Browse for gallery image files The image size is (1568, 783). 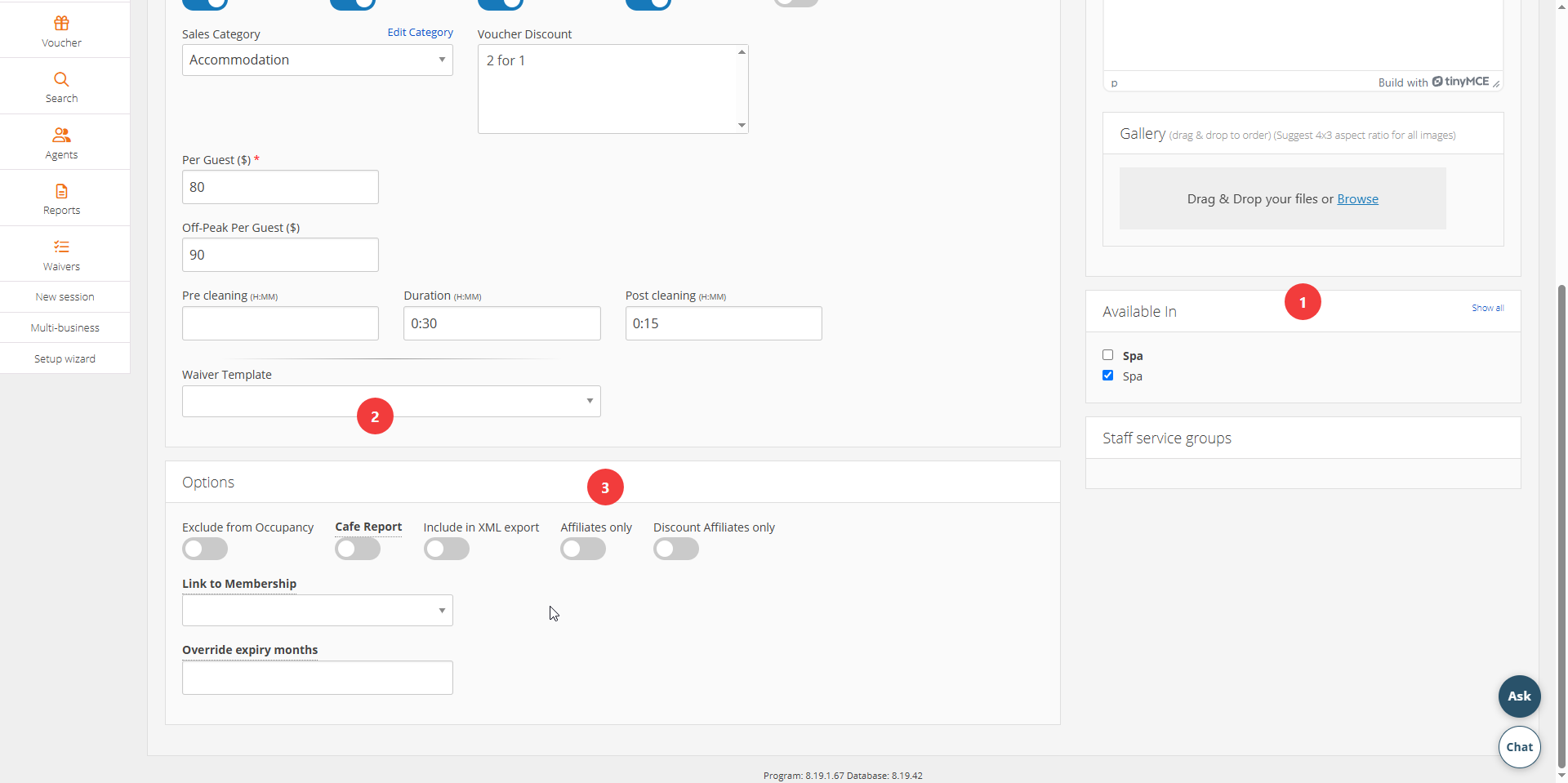coord(1357,199)
